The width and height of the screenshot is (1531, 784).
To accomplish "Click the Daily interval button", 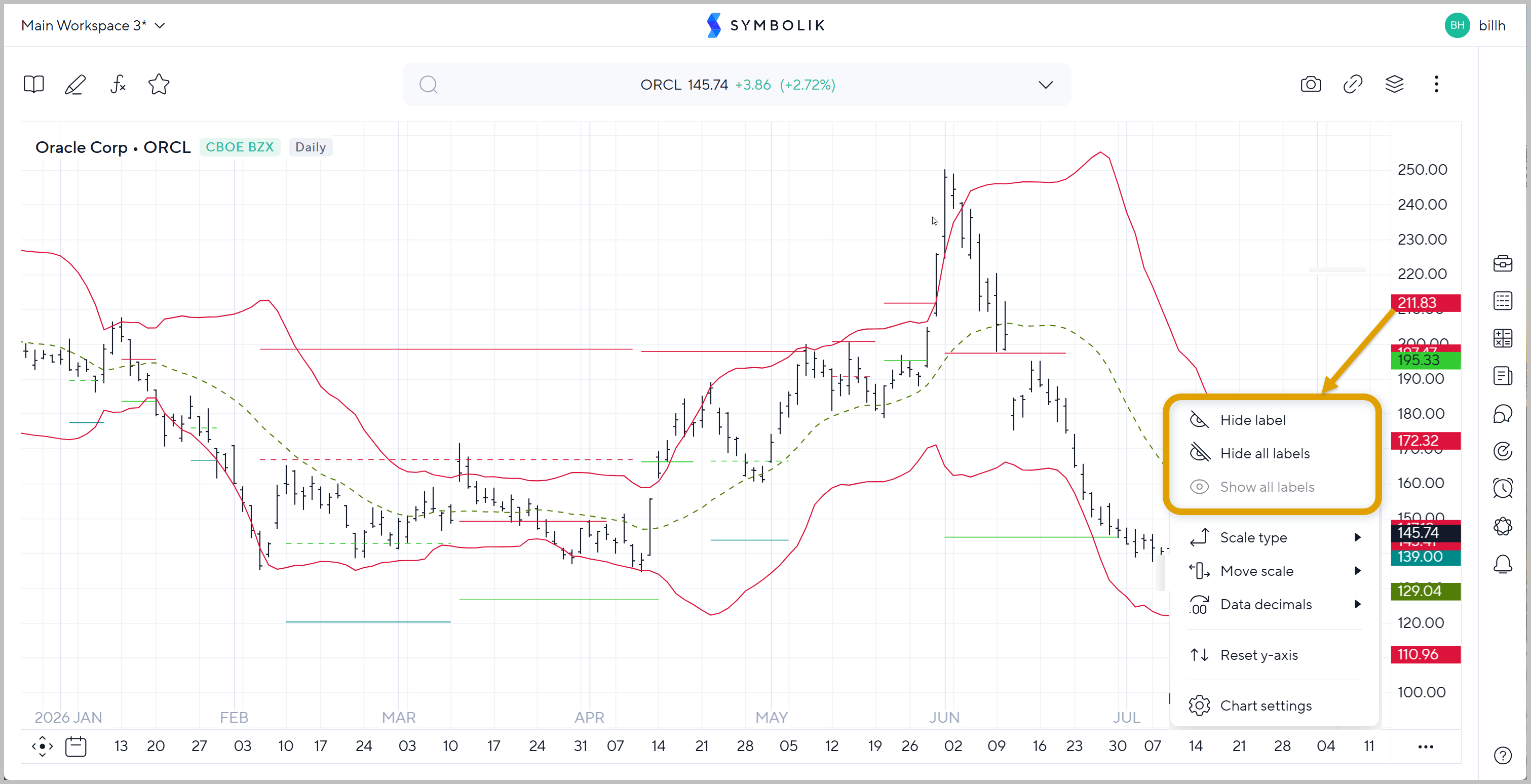I will pyautogui.click(x=310, y=147).
